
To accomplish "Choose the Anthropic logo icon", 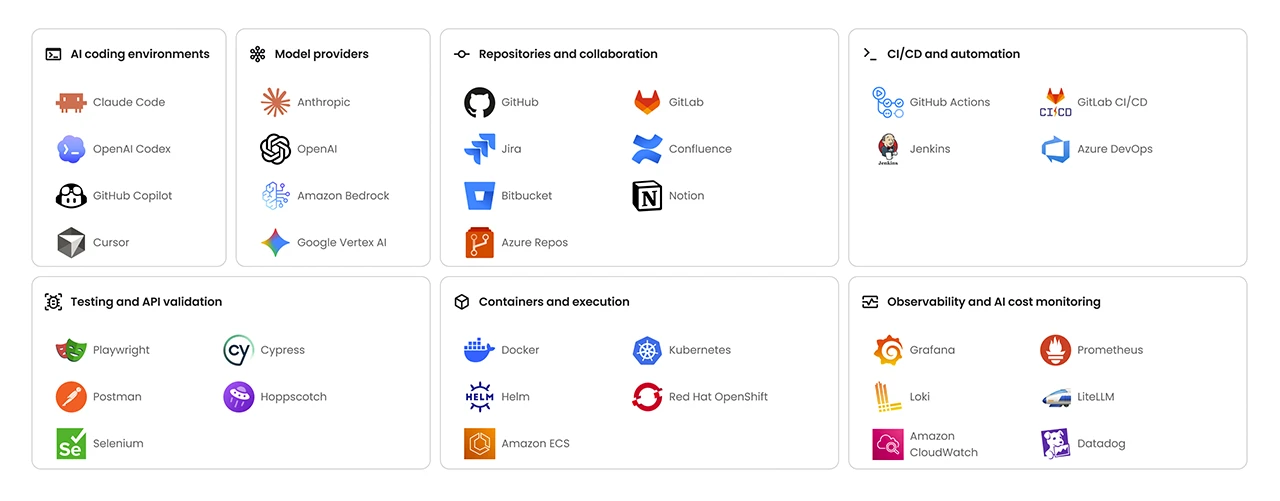I will click(x=275, y=102).
